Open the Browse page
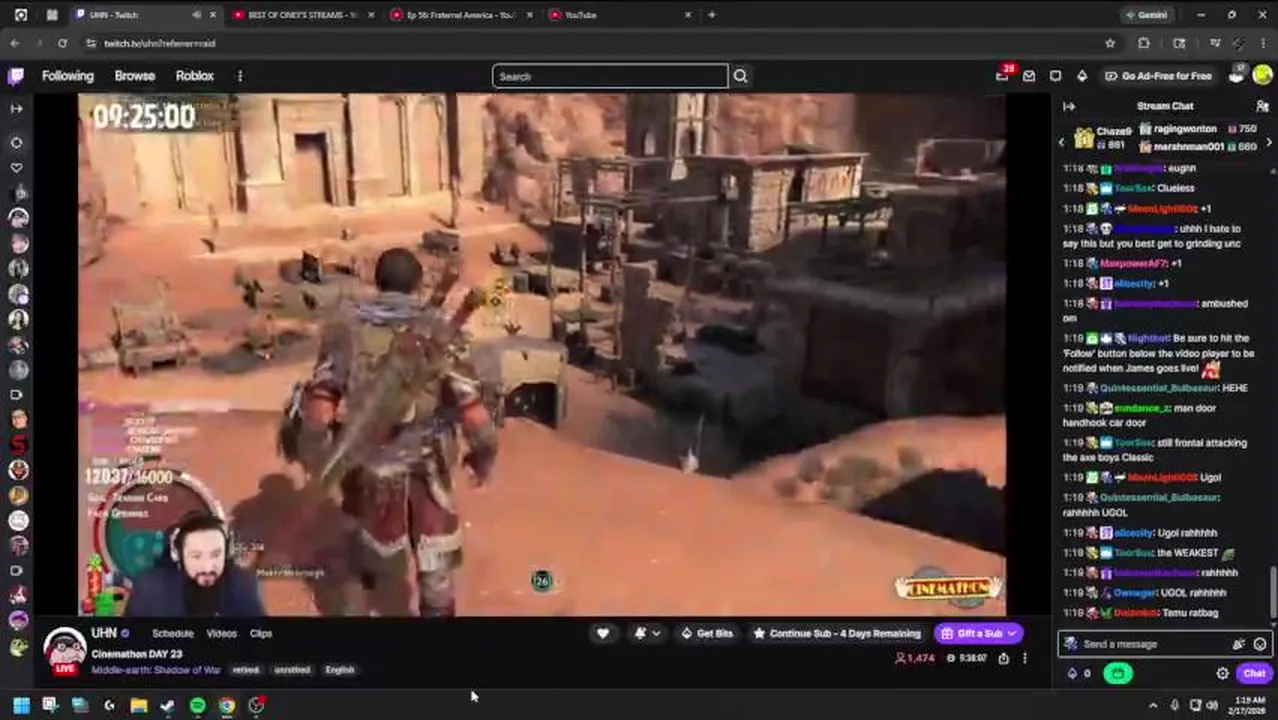1278x720 pixels. [x=135, y=76]
